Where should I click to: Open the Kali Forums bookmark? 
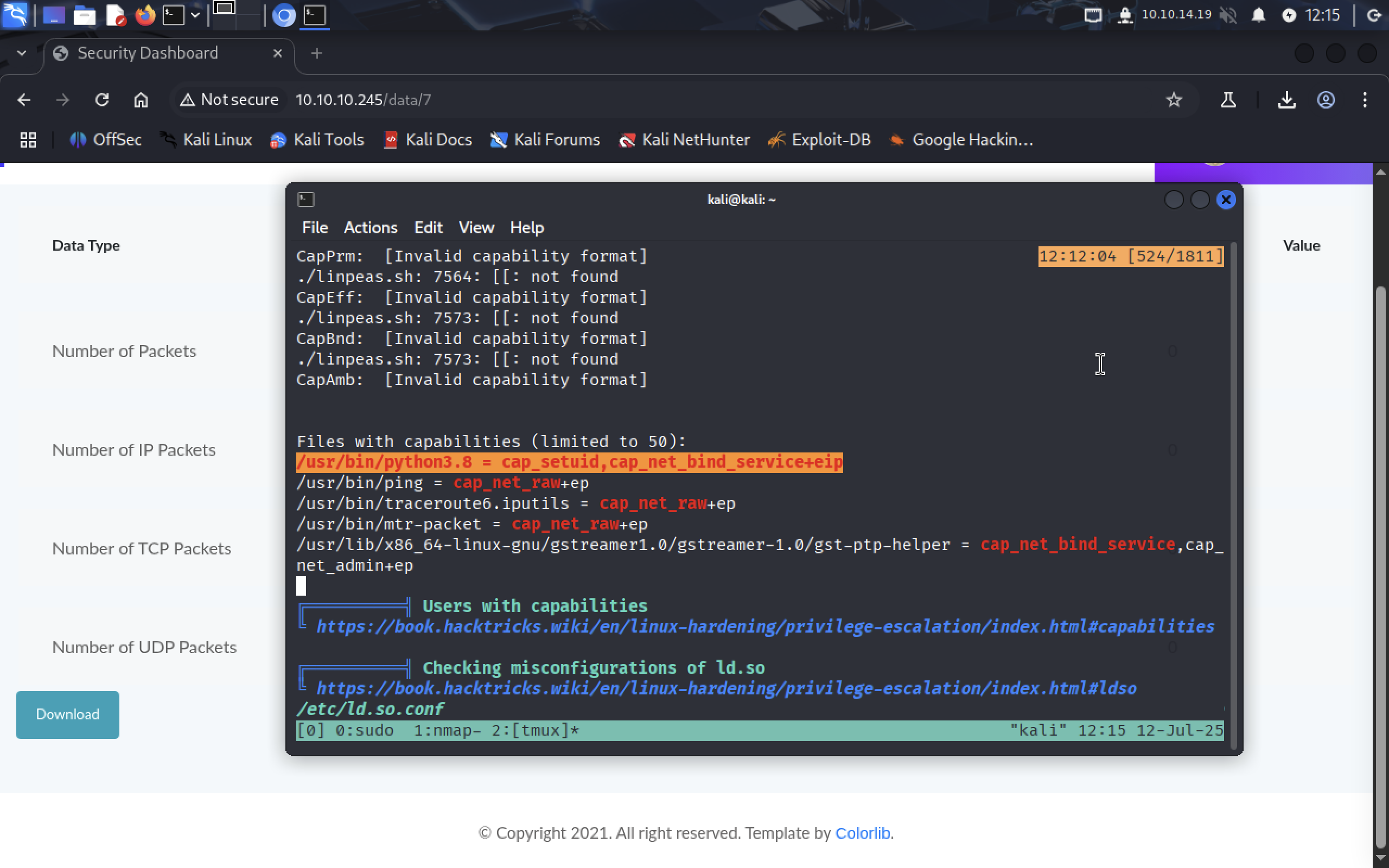point(545,139)
